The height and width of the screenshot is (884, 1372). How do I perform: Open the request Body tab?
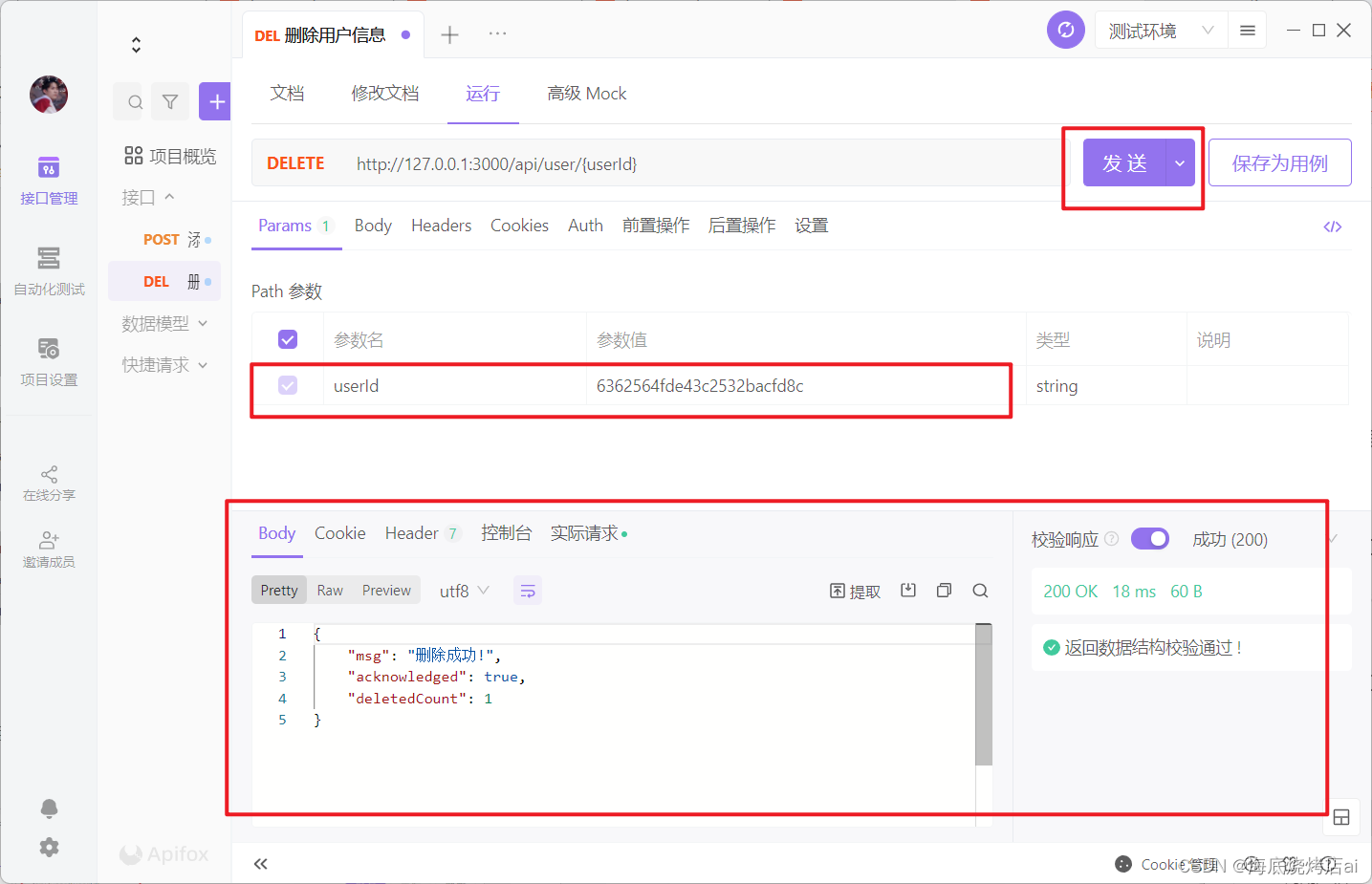pyautogui.click(x=373, y=226)
